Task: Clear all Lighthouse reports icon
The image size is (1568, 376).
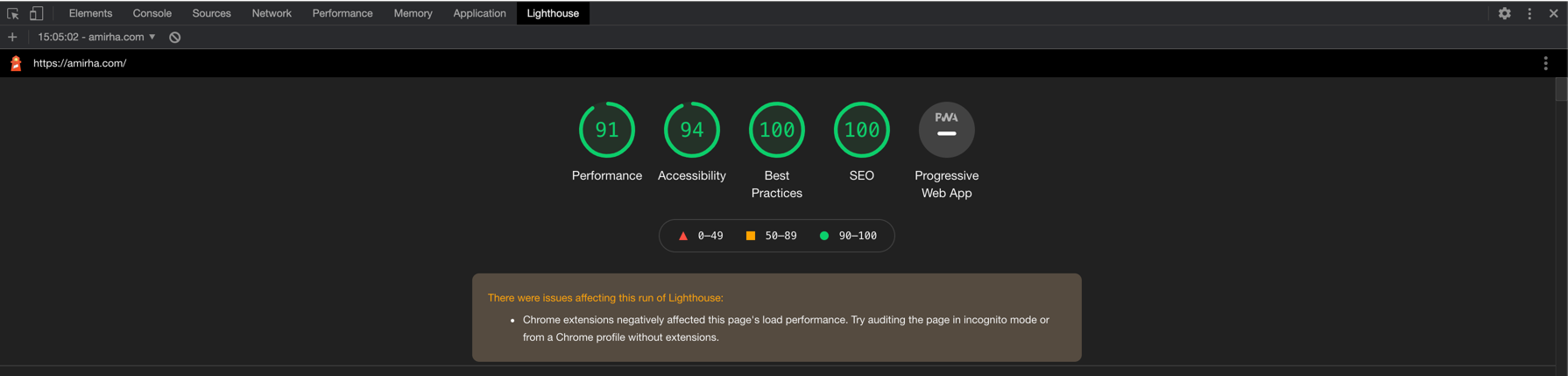Action: click(175, 37)
